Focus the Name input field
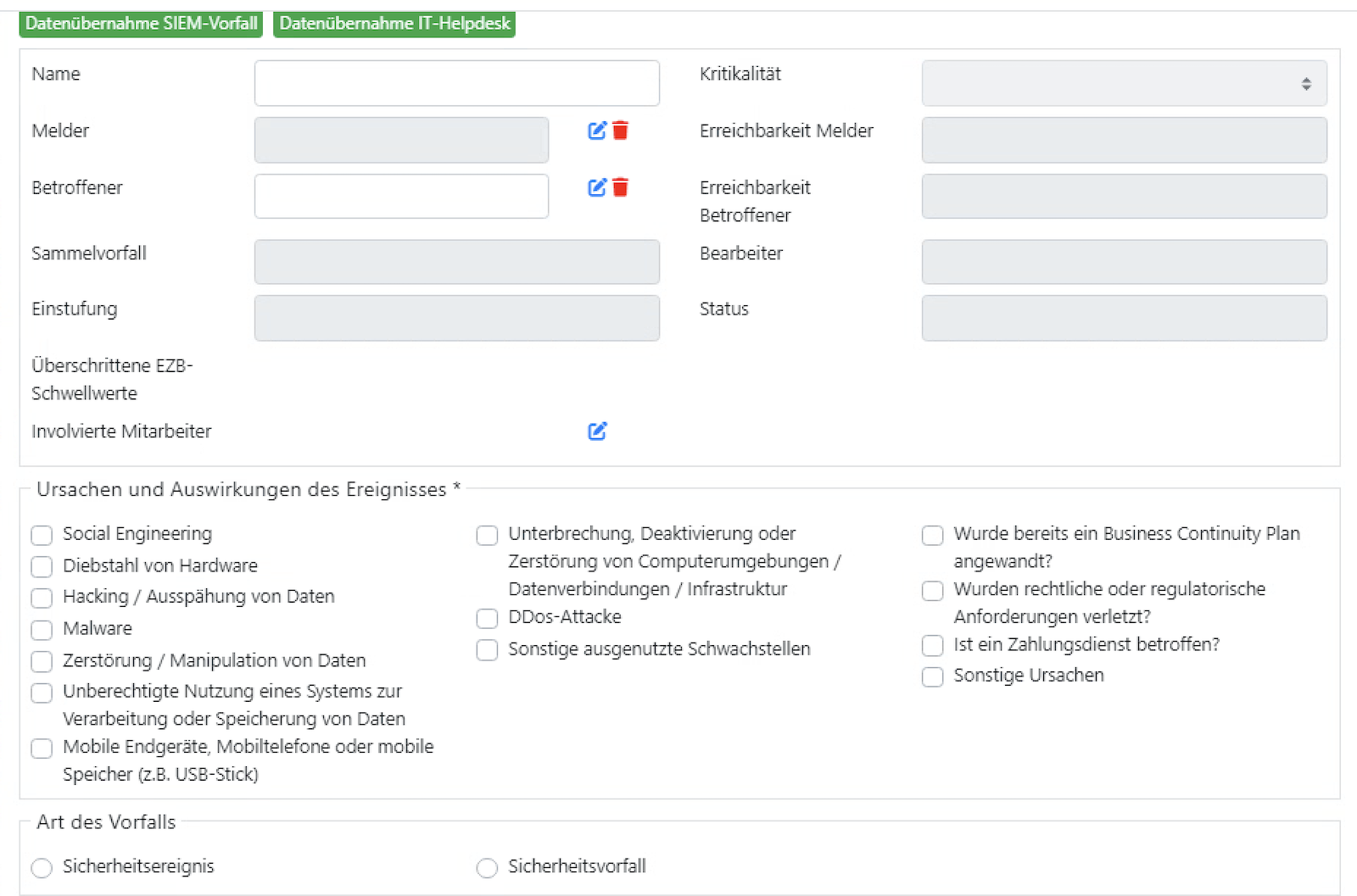The image size is (1357, 896). pos(456,83)
